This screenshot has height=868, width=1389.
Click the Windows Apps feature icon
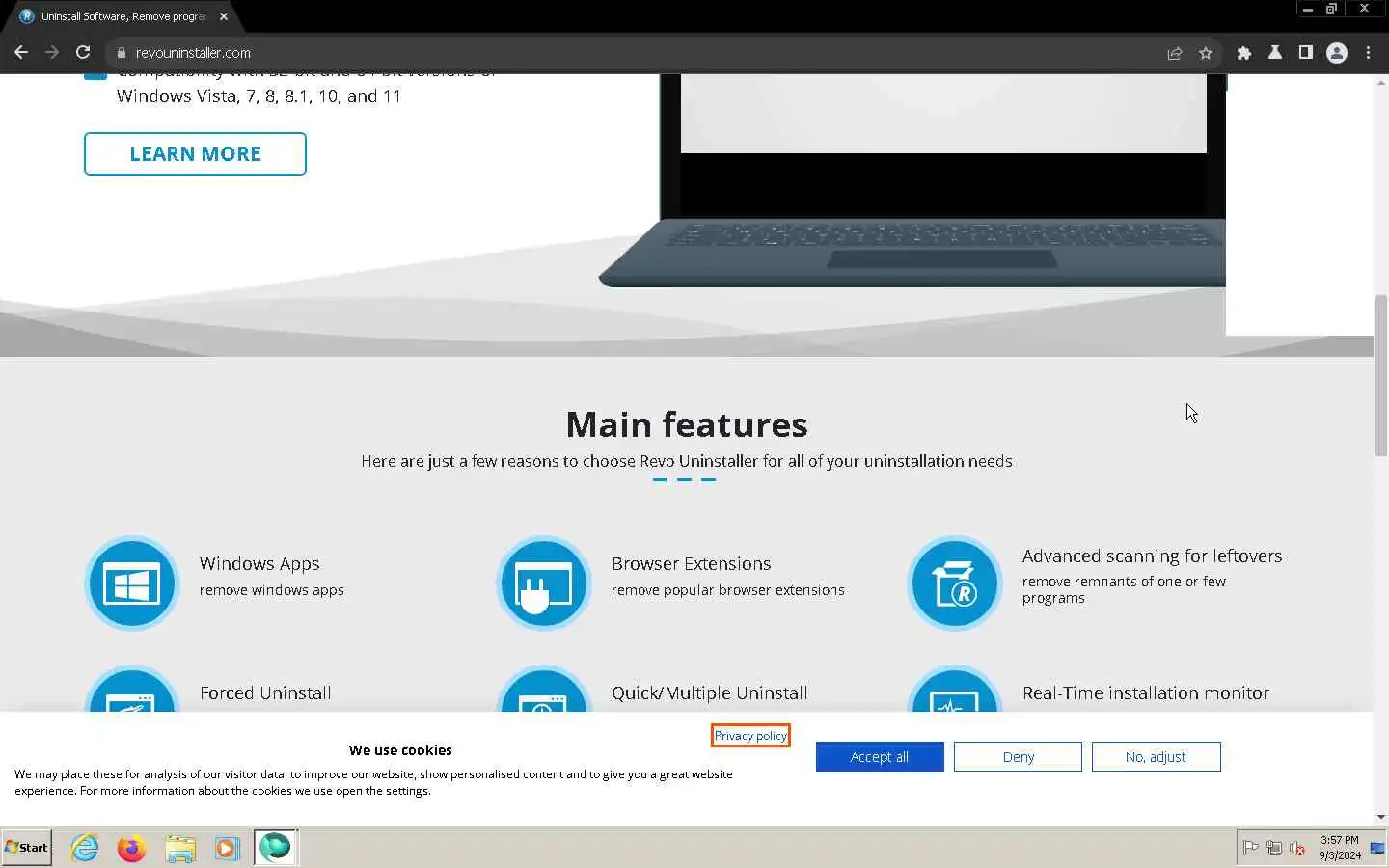pos(132,583)
